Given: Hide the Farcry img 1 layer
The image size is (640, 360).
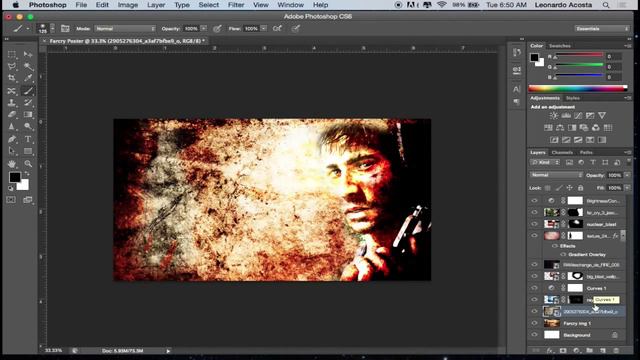Looking at the screenshot, I should point(534,323).
